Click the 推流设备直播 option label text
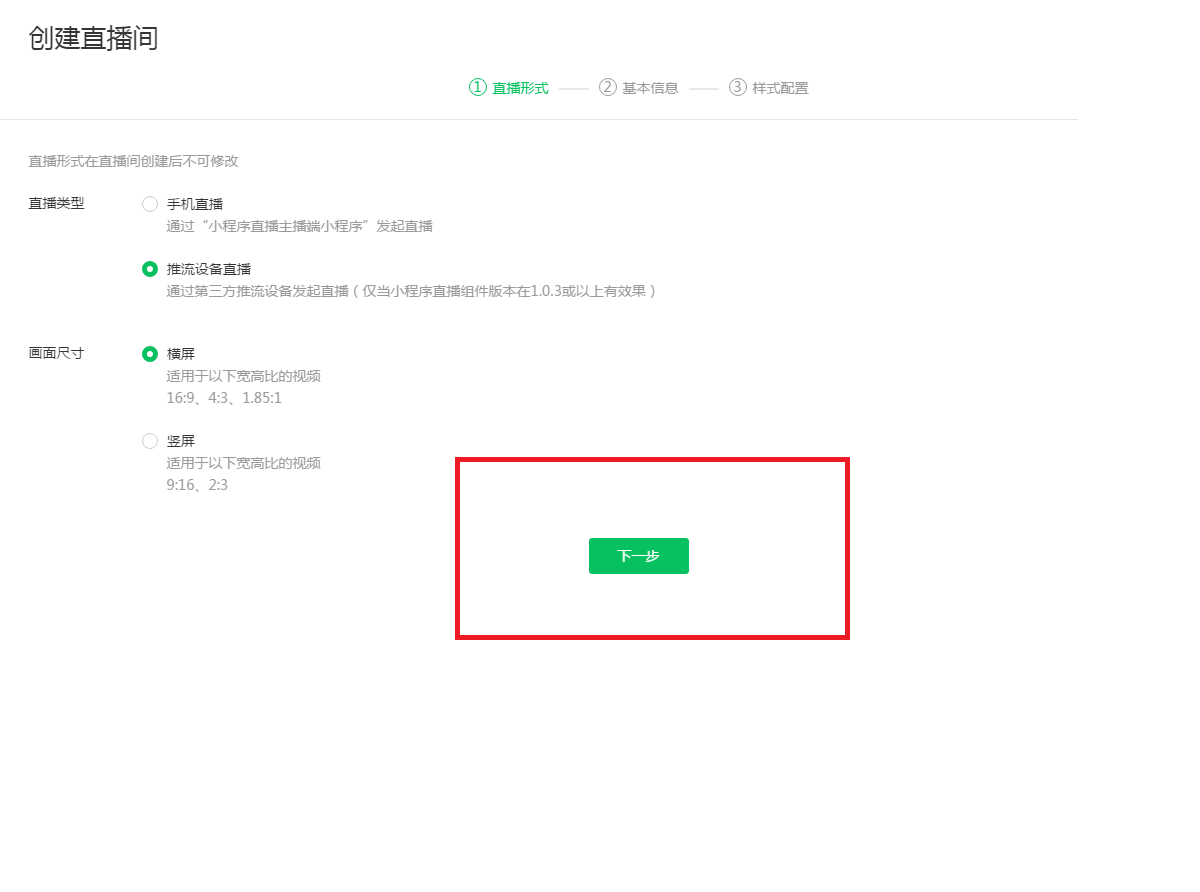The image size is (1200, 892). (x=208, y=269)
